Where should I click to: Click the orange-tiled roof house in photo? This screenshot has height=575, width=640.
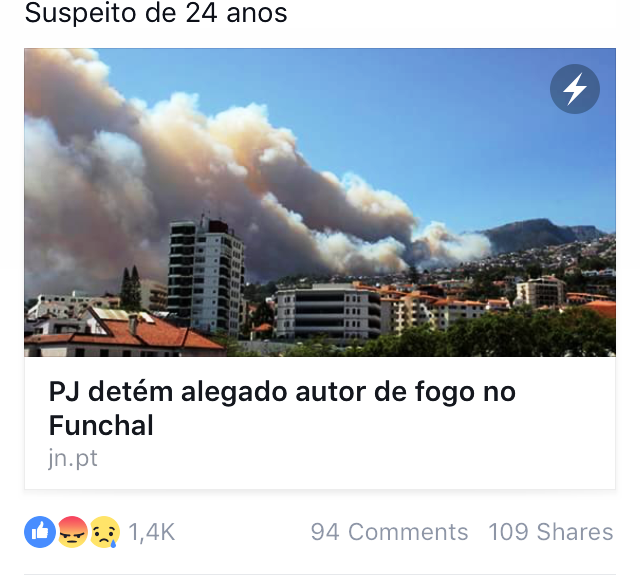point(122,333)
